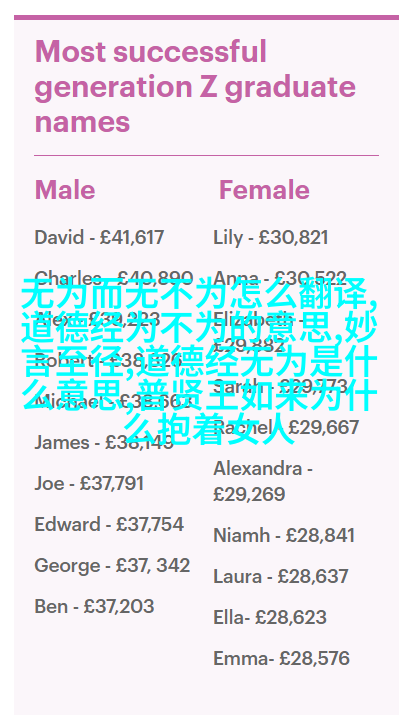Select the George - £37, 342 entry
The height and width of the screenshot is (715, 414).
click(x=112, y=565)
